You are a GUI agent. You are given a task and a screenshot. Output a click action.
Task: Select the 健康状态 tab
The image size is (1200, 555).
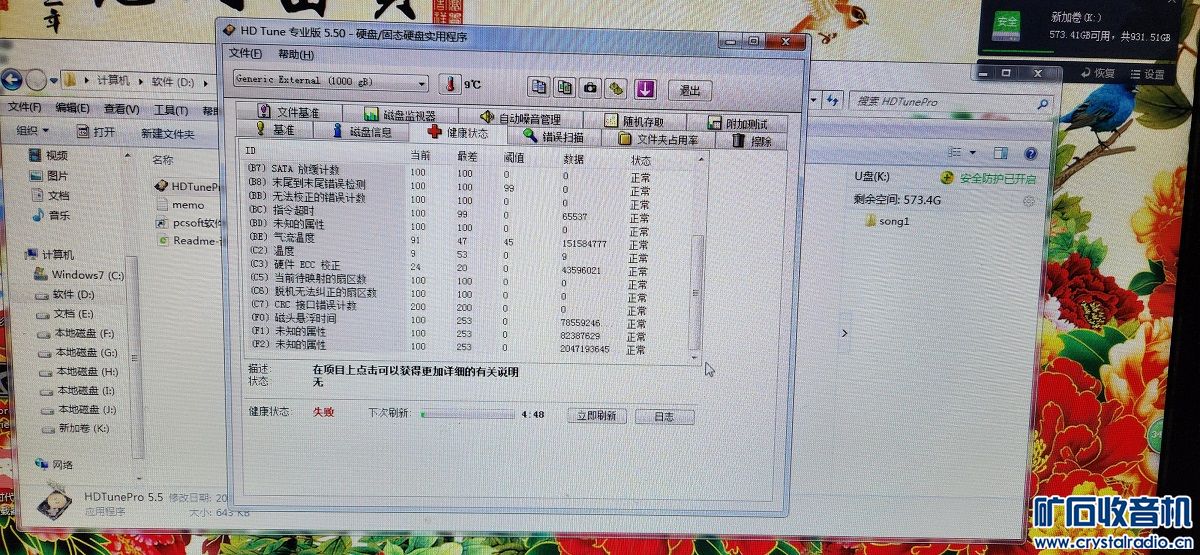point(458,133)
